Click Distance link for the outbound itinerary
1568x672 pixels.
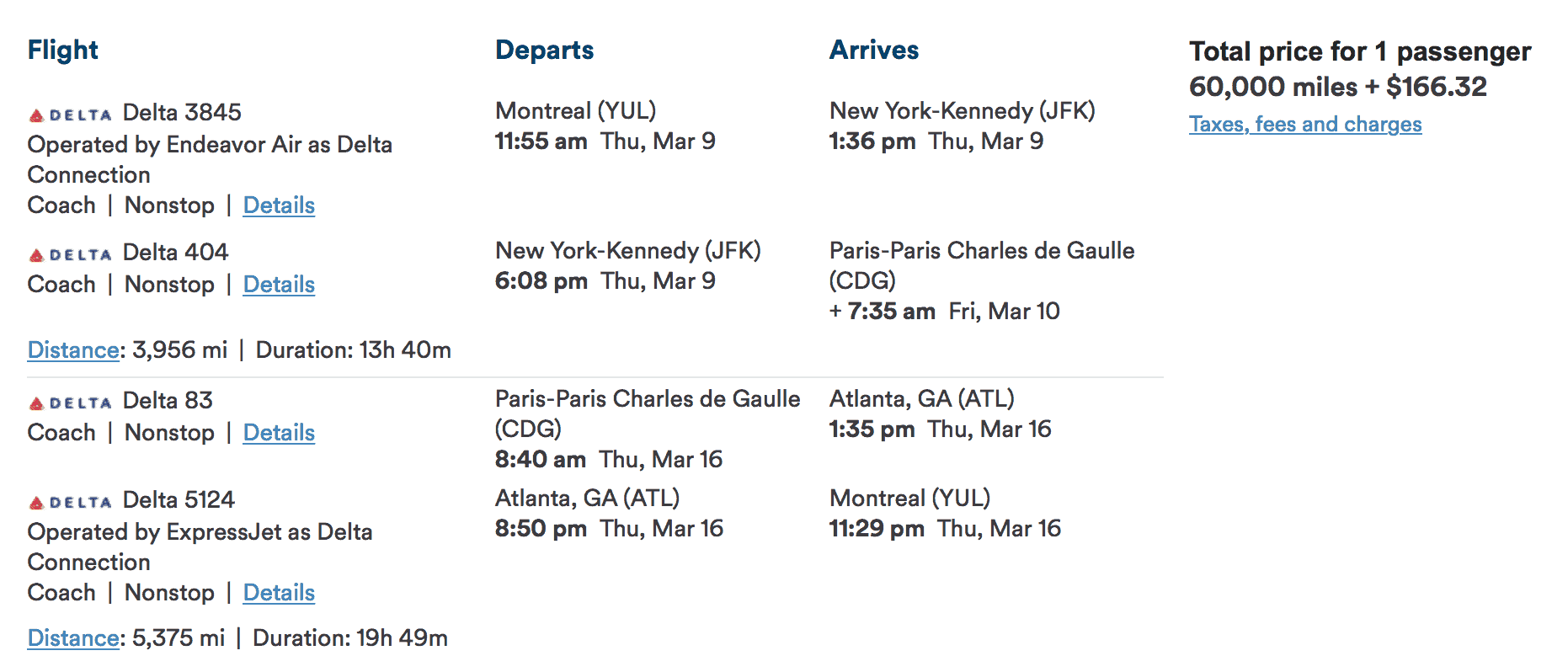click(72, 349)
